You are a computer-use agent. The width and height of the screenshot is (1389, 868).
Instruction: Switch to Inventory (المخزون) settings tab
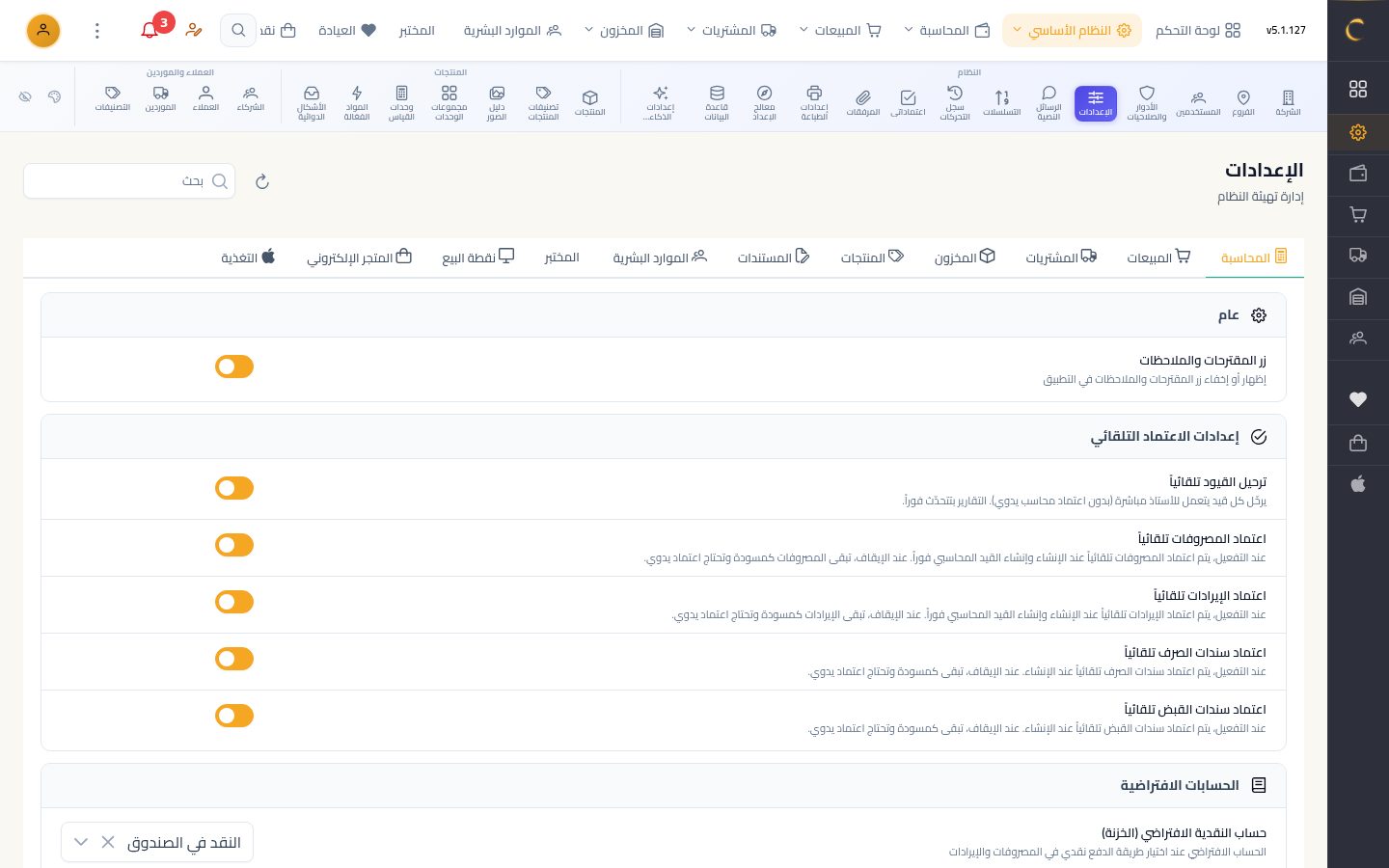(965, 258)
